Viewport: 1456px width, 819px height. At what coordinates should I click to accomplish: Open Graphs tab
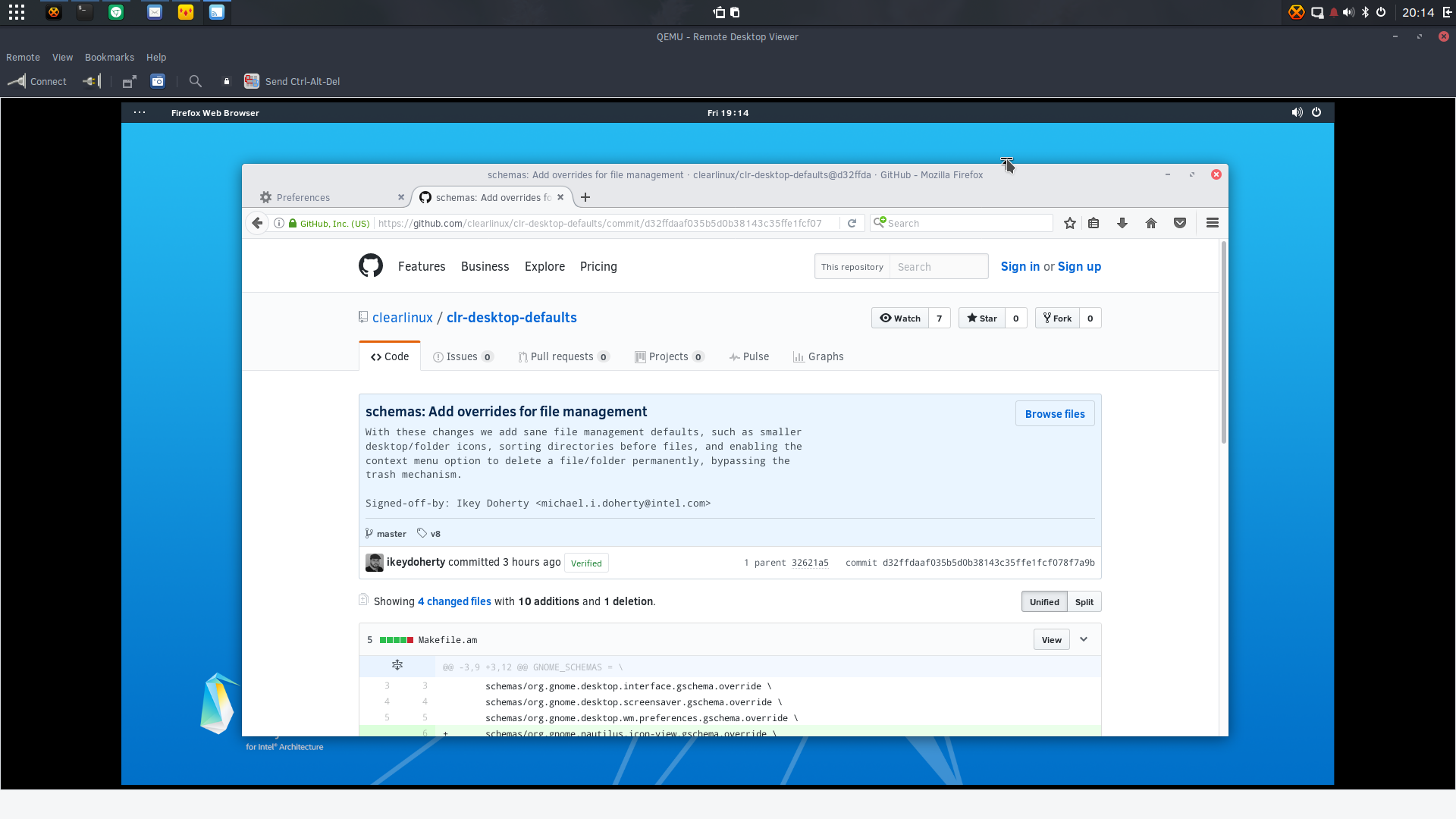tap(818, 356)
